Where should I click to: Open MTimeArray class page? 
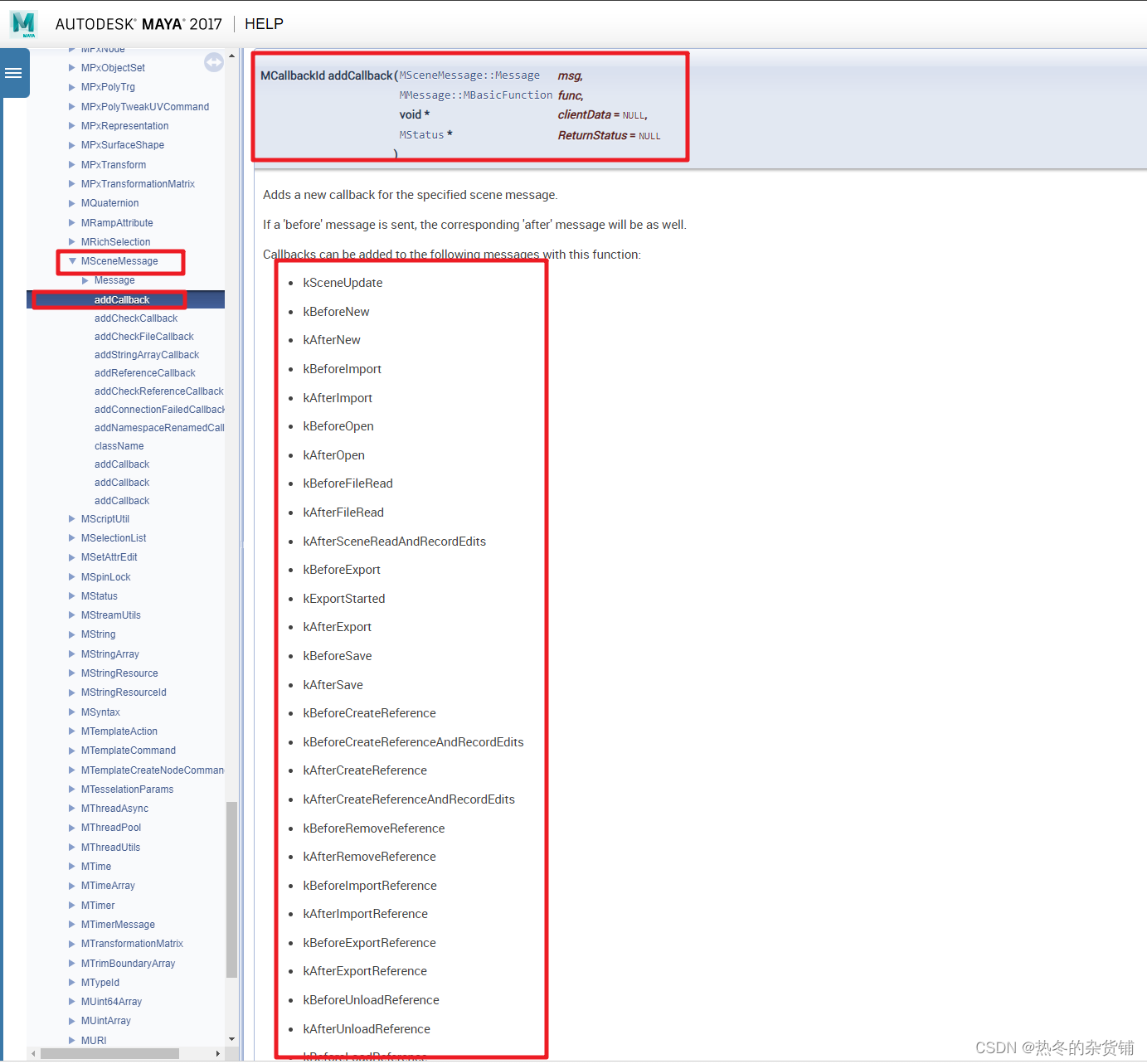(x=108, y=886)
